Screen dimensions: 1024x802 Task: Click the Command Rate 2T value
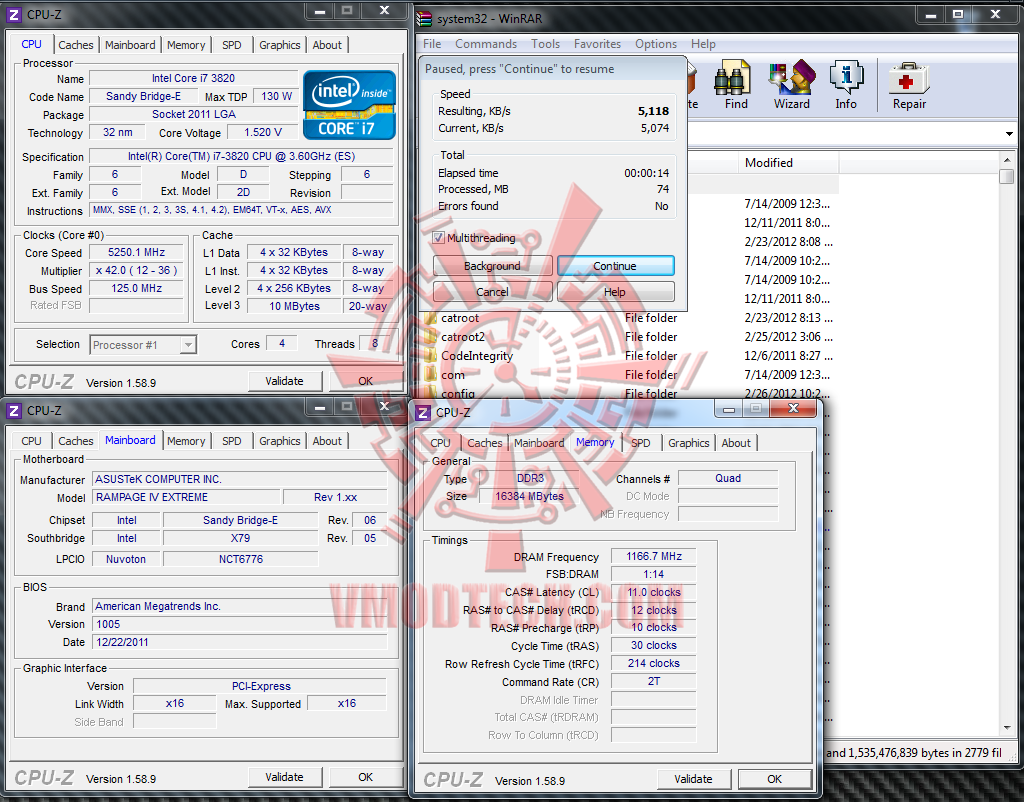[x=654, y=681]
